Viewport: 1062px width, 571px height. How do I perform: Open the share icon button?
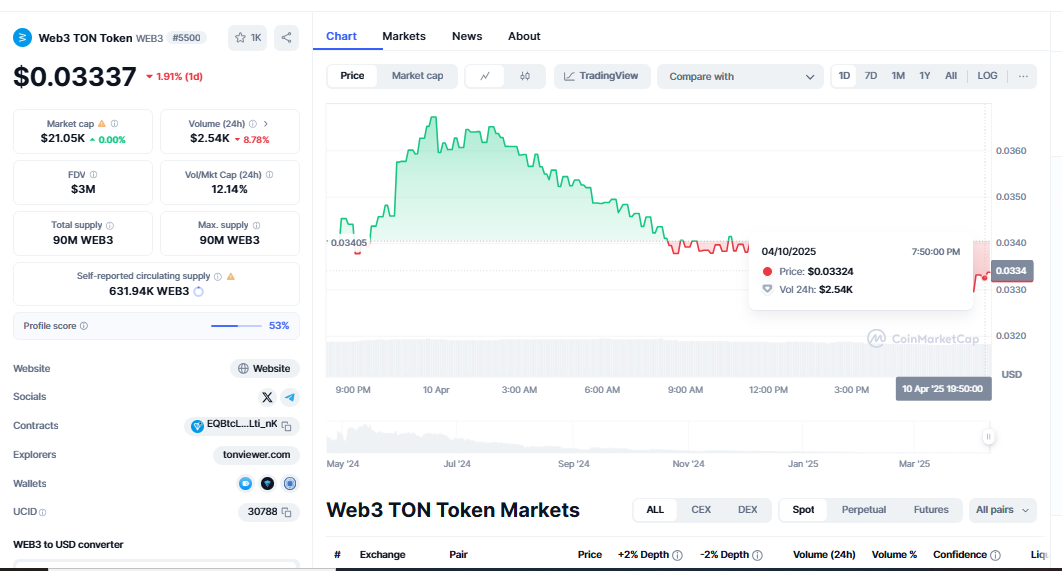[x=286, y=38]
